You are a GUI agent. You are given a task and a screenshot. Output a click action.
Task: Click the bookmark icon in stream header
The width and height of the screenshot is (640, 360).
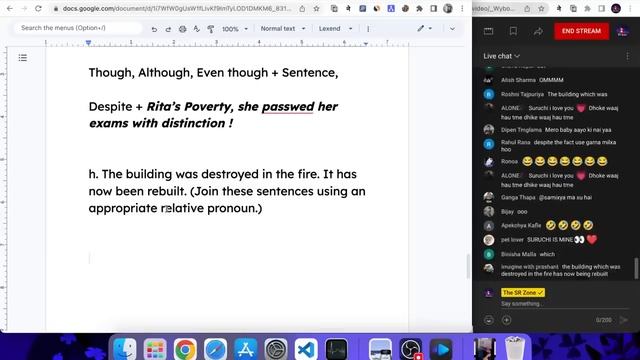click(513, 31)
